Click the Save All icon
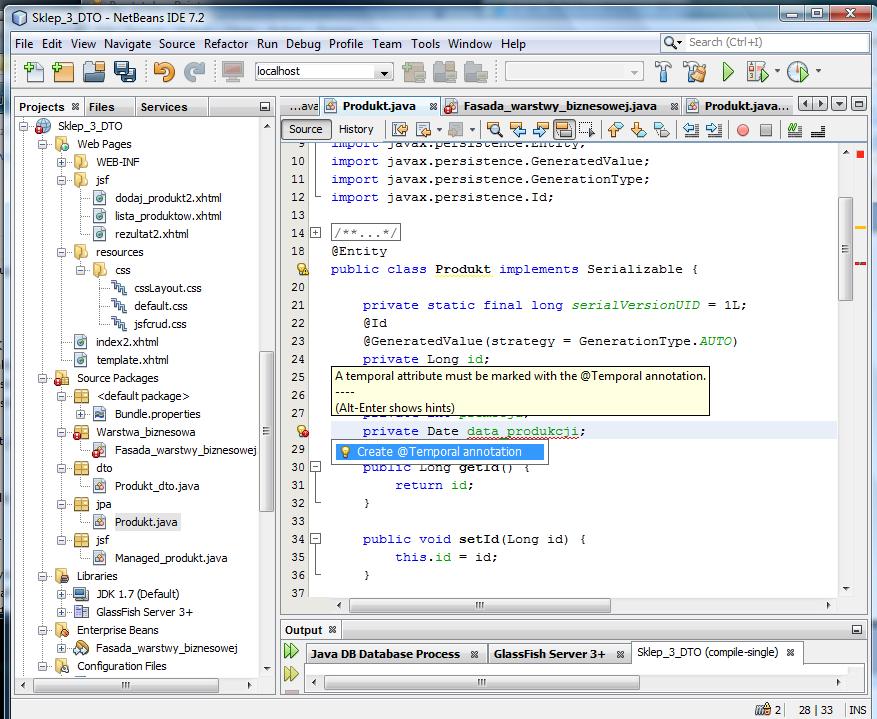 click(124, 72)
